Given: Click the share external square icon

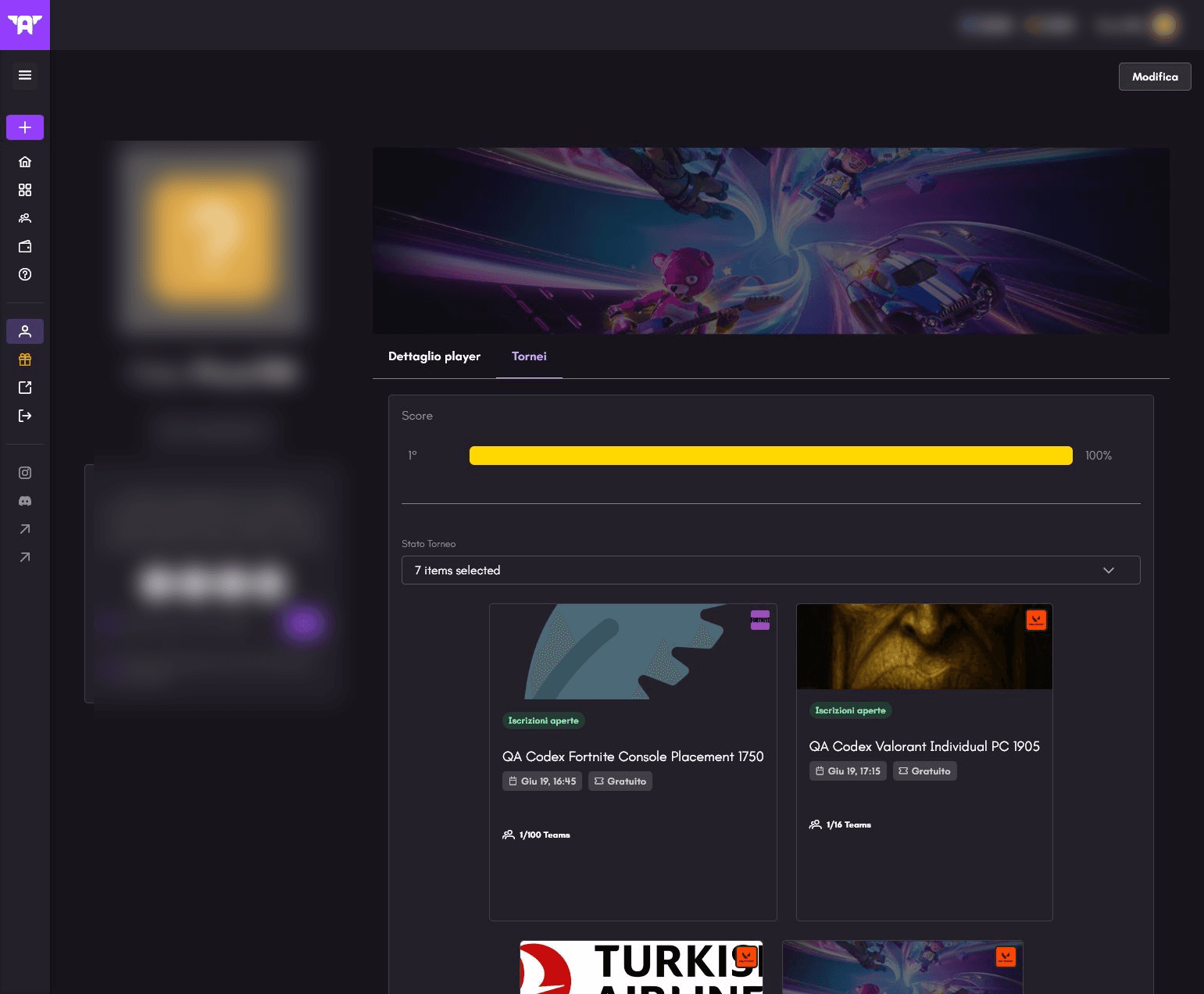Looking at the screenshot, I should [25, 388].
